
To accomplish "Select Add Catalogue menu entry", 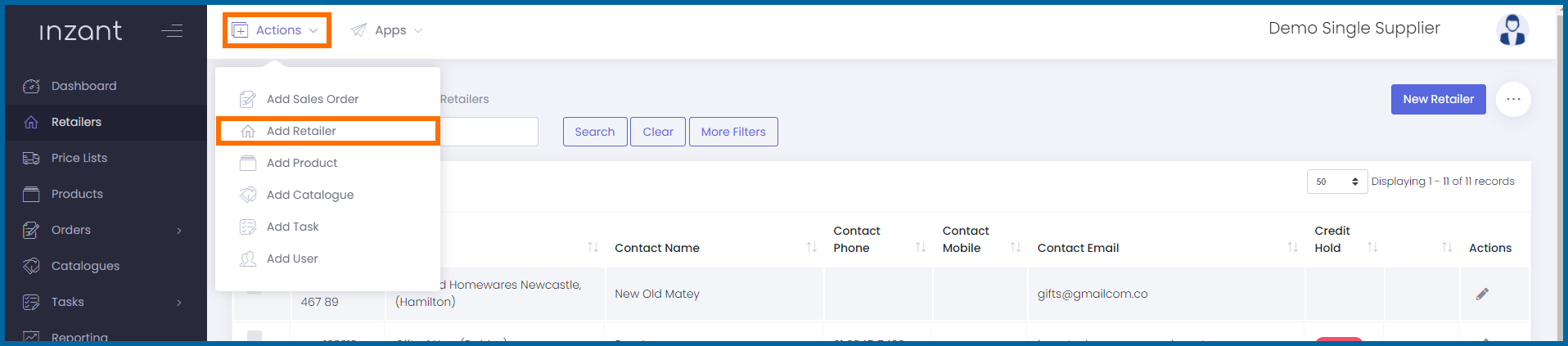I will 310,195.
